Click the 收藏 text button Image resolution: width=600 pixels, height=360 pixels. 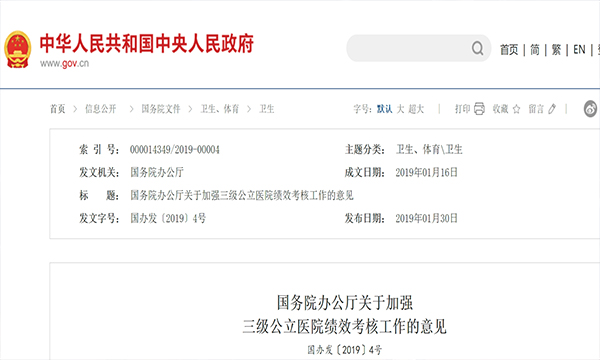(x=501, y=109)
